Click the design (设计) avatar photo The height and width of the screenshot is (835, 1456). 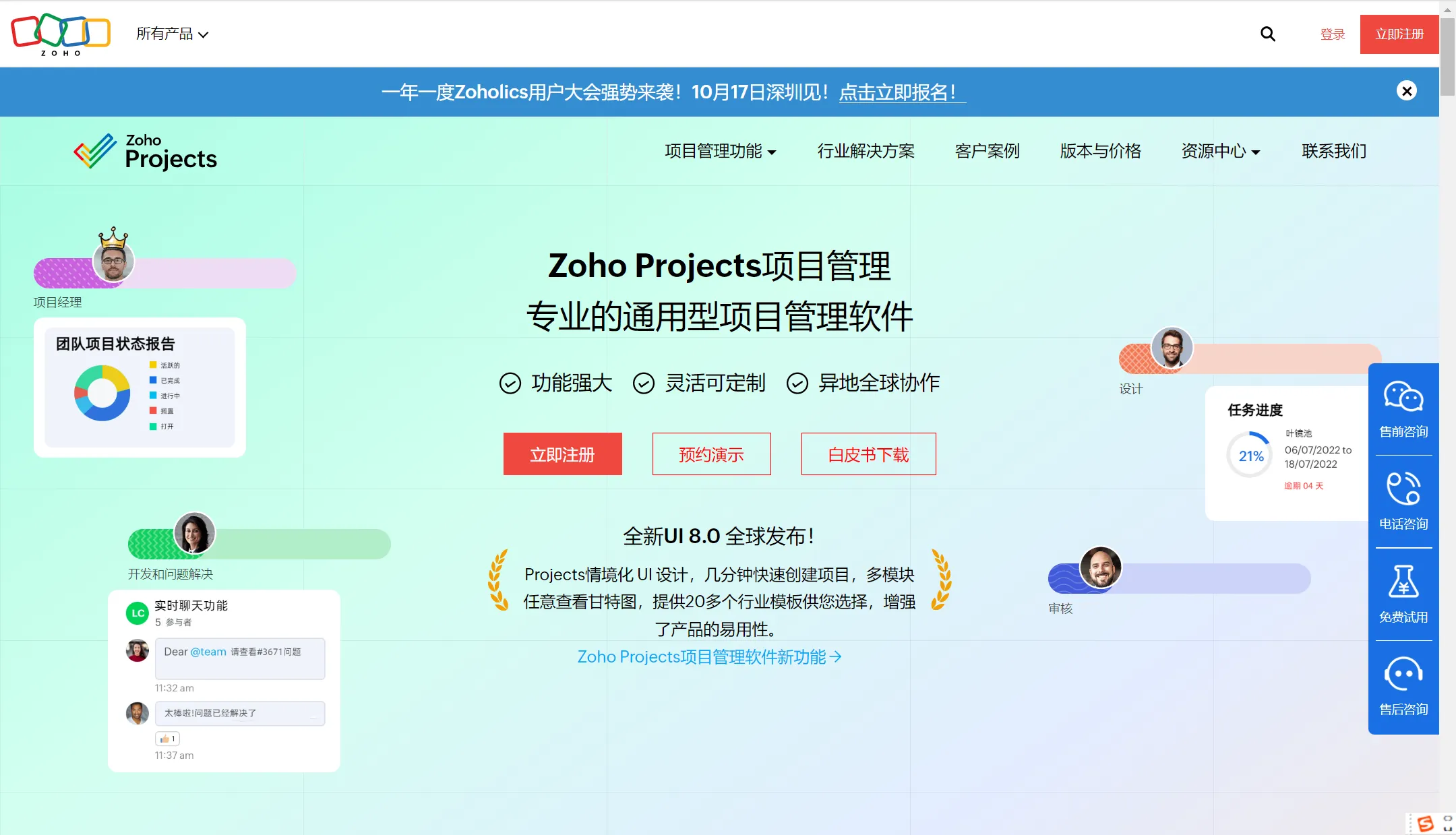point(1172,348)
